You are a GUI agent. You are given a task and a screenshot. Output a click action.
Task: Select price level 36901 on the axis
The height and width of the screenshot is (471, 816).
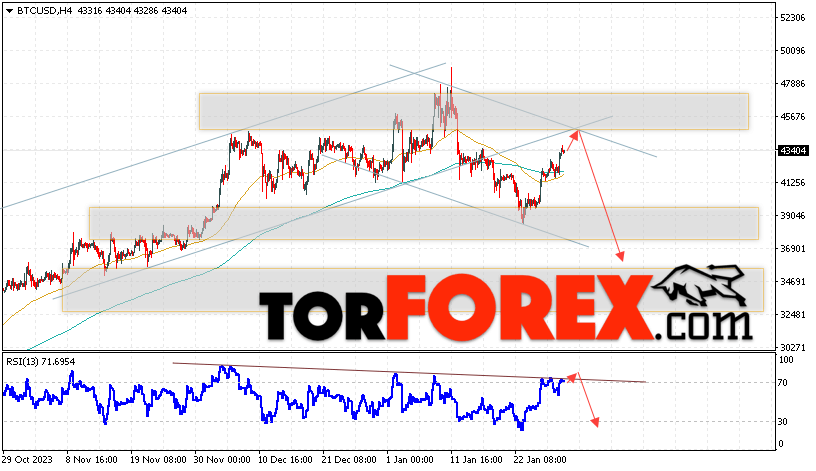tap(793, 248)
